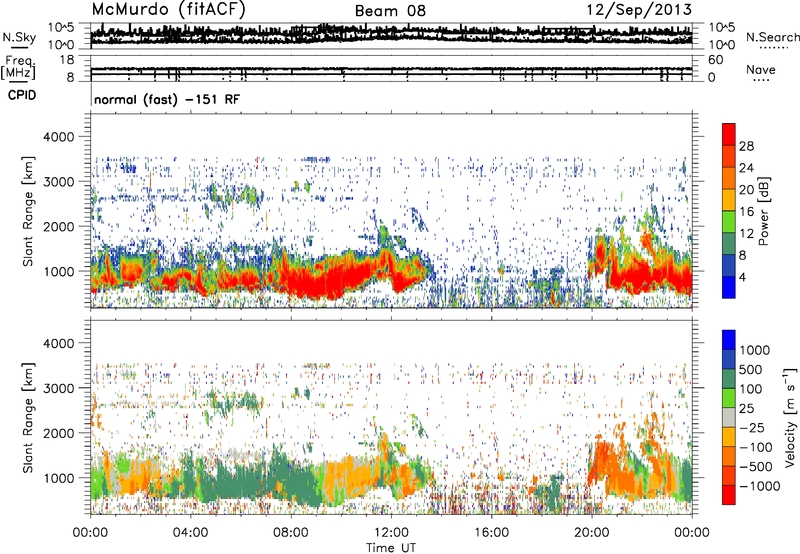Pick the red bottom segment of the velocity colorbar
The width and height of the screenshot is (800, 554).
729,495
